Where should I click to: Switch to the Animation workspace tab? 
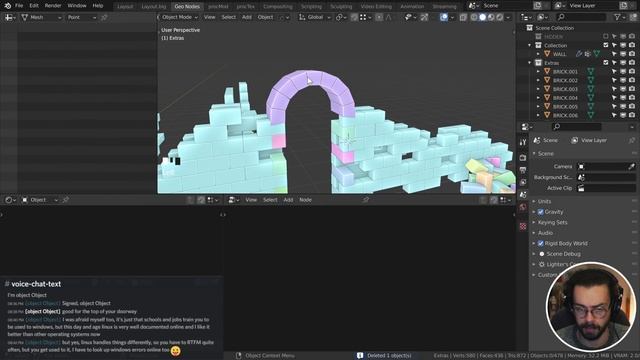pyautogui.click(x=412, y=7)
